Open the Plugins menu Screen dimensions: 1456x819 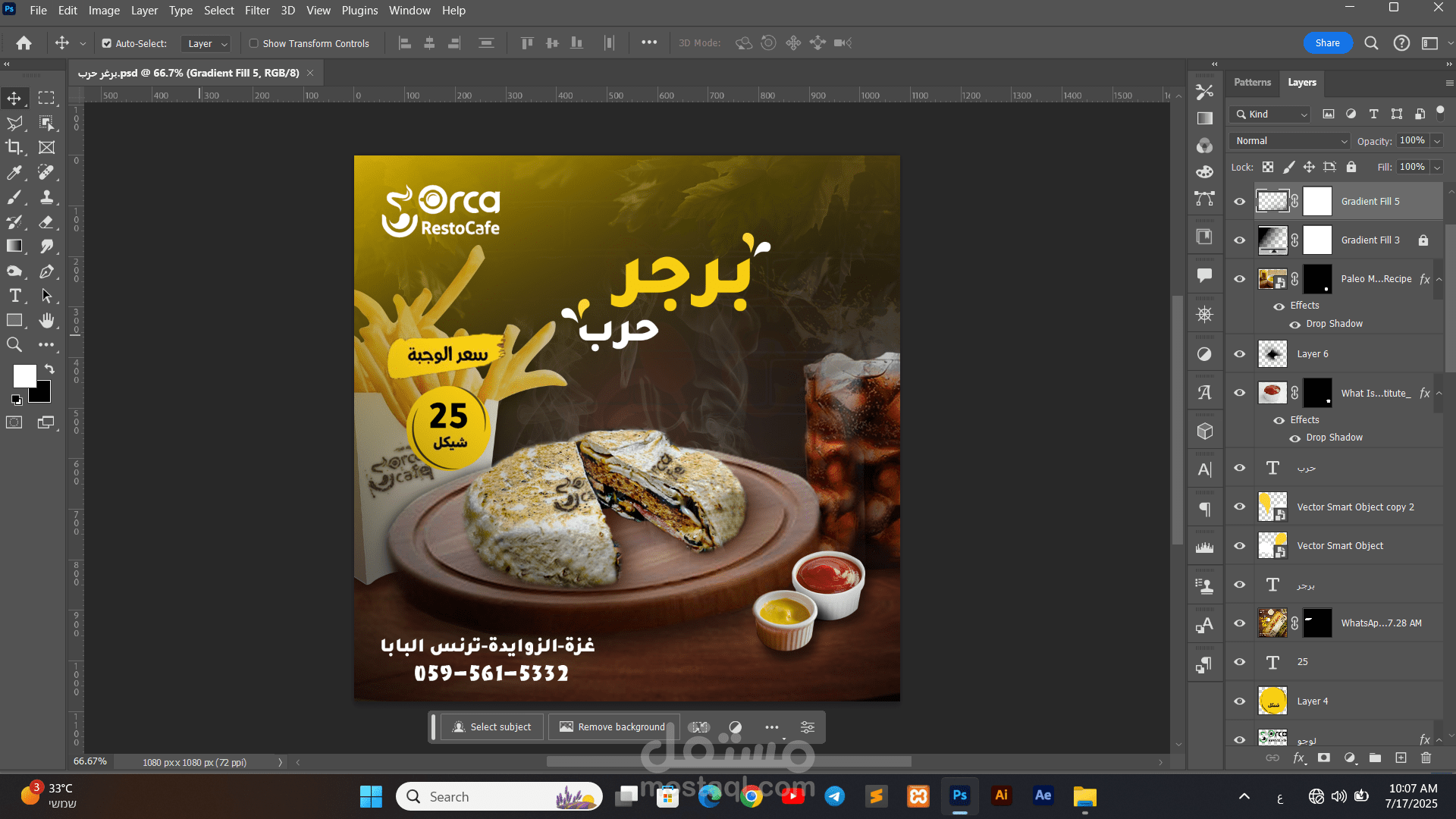pos(359,11)
